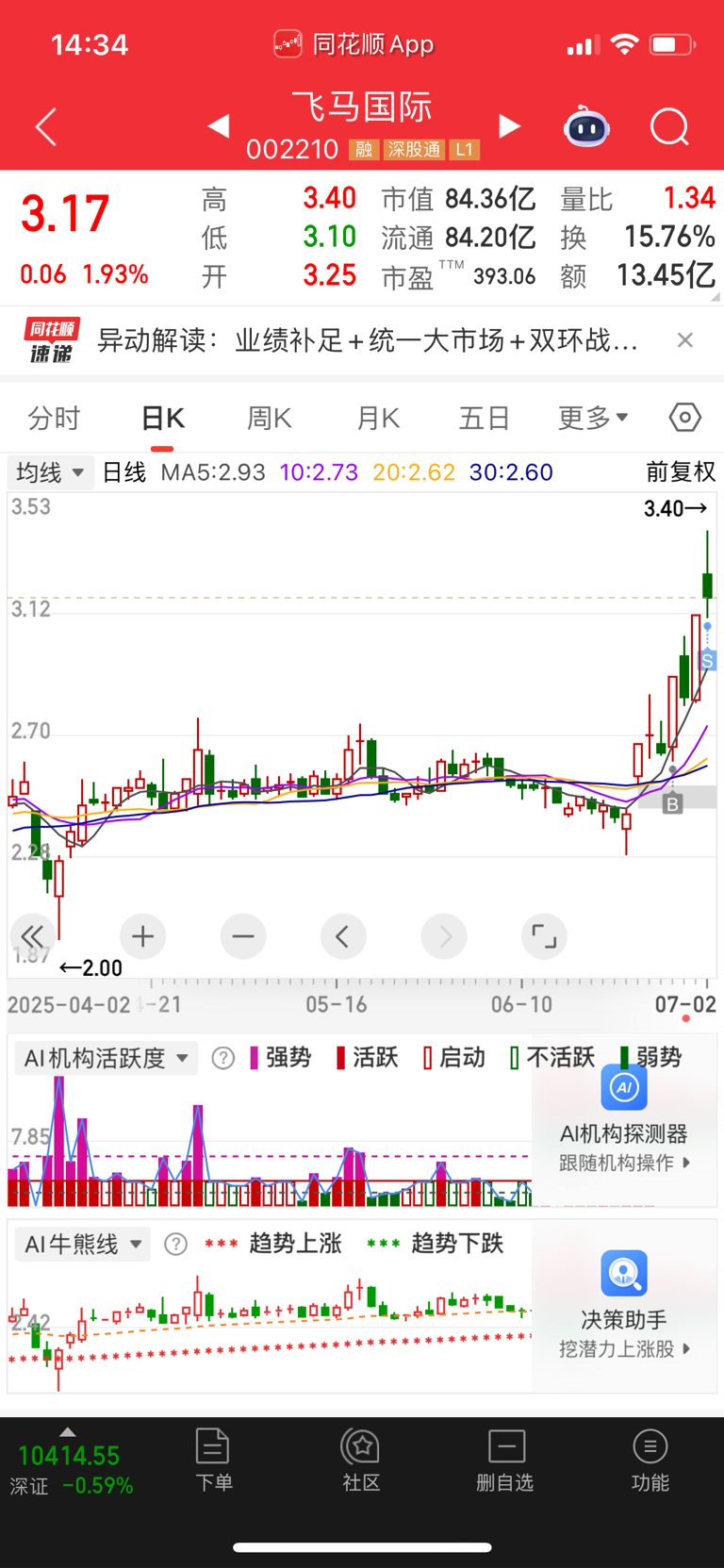Switch to 分时 tab
724x1568 pixels.
[x=54, y=418]
